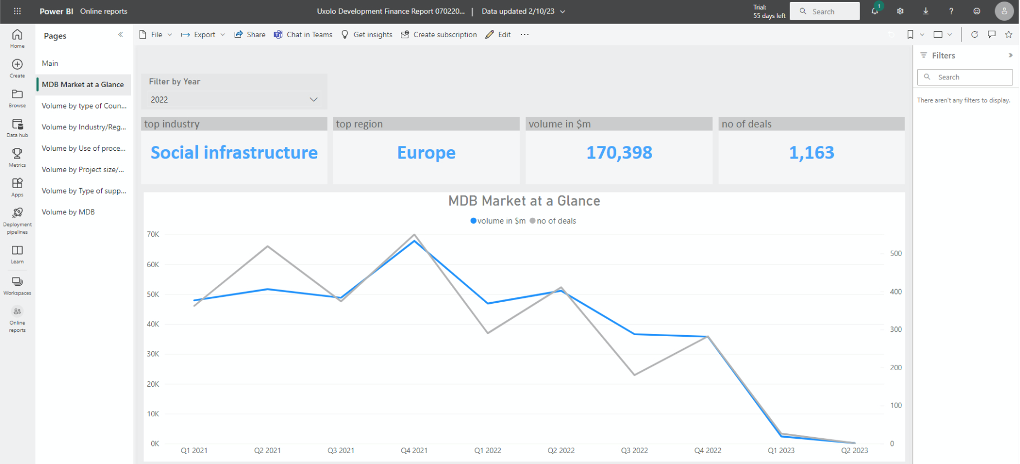The width and height of the screenshot is (1020, 464).
Task: Open more options ellipsis in toolbar
Action: click(524, 34)
